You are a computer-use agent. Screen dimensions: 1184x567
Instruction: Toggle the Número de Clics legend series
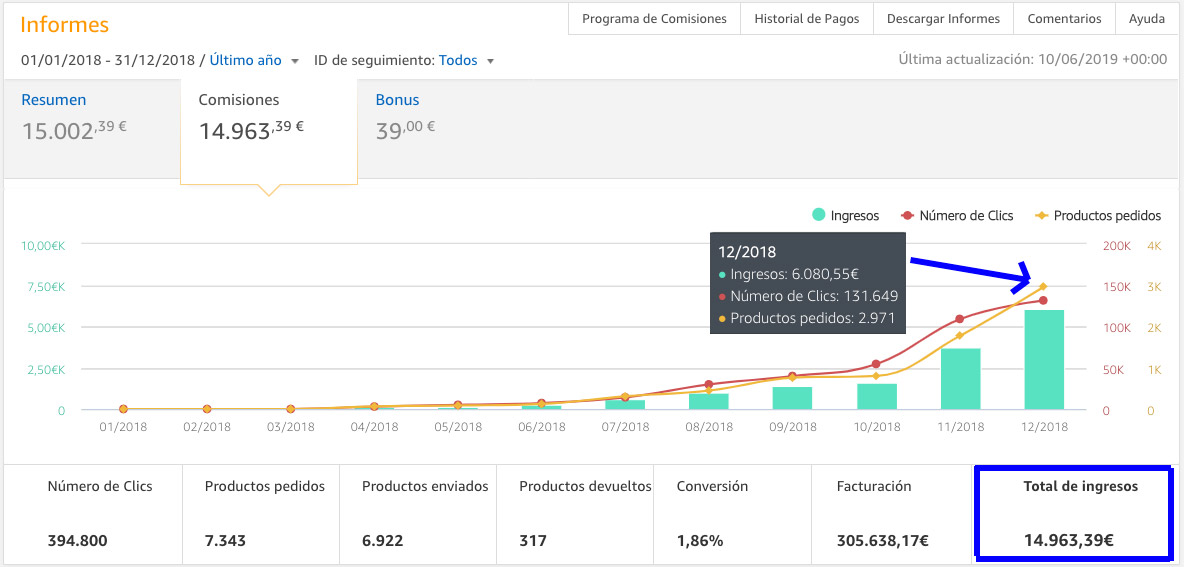click(x=957, y=215)
